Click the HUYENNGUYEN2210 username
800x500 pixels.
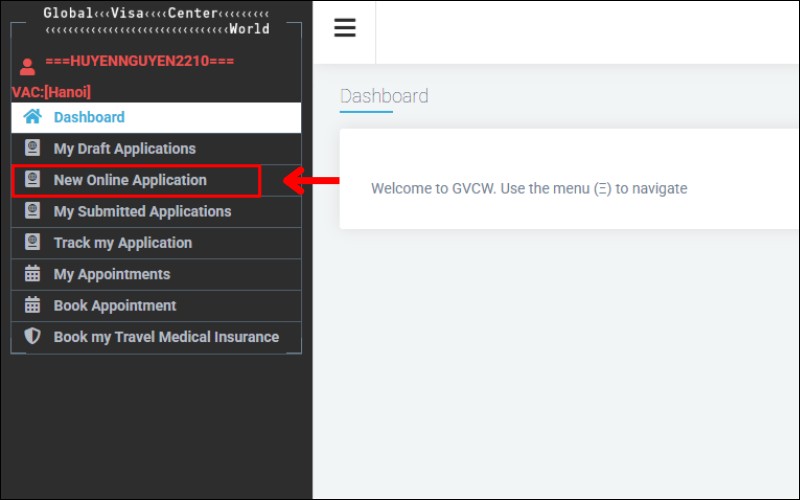pyautogui.click(x=139, y=61)
